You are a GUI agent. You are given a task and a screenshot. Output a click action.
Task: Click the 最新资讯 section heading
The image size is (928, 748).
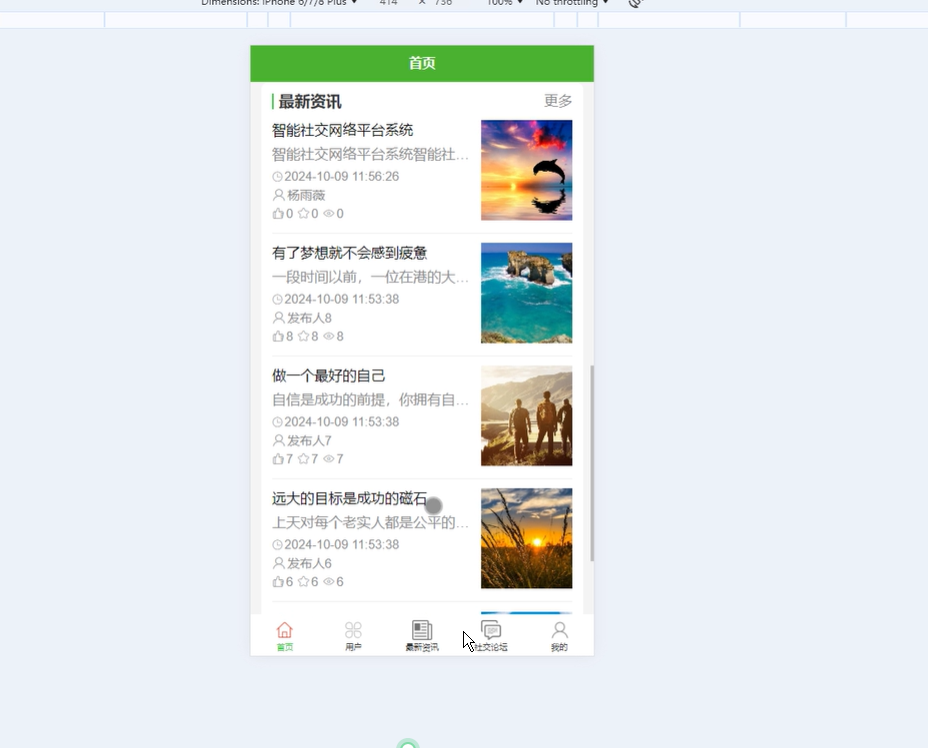[310, 102]
